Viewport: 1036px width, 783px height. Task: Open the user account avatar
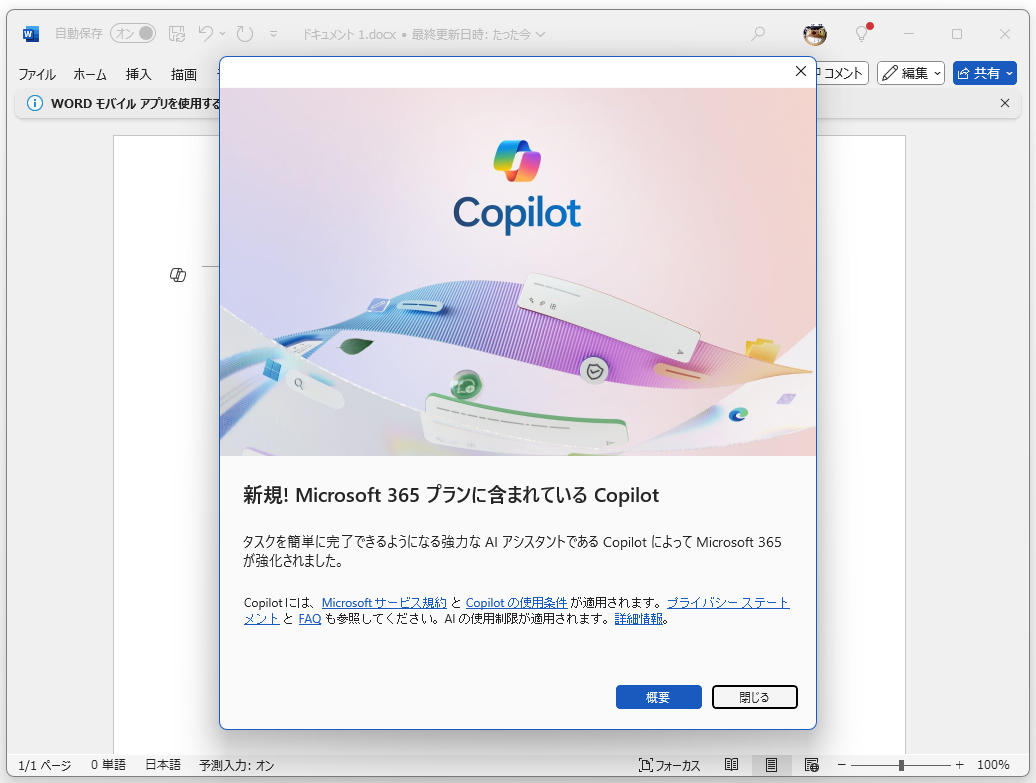click(x=814, y=33)
